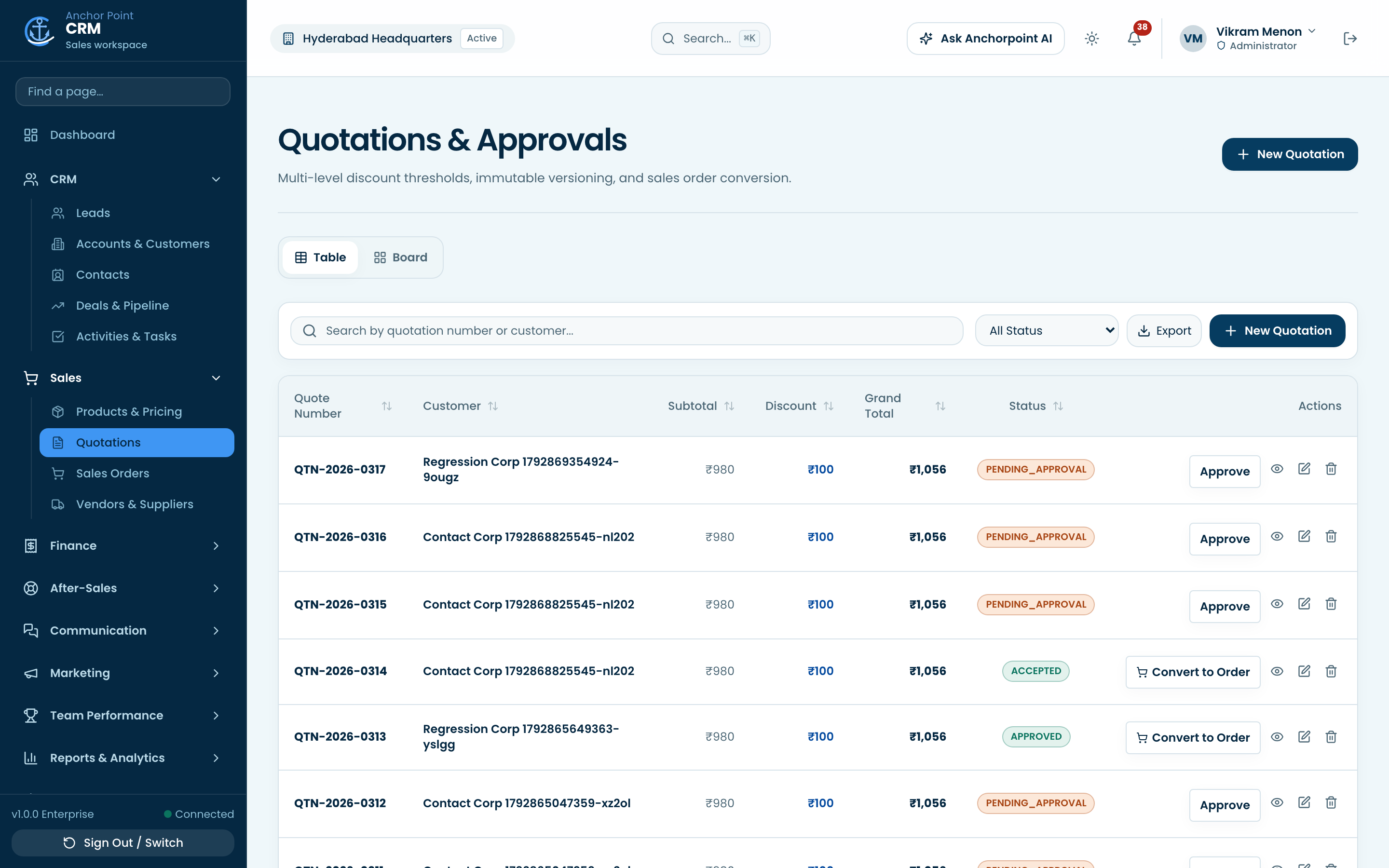Expand the Marketing sidebar section
Image resolution: width=1389 pixels, height=868 pixels.
click(123, 673)
